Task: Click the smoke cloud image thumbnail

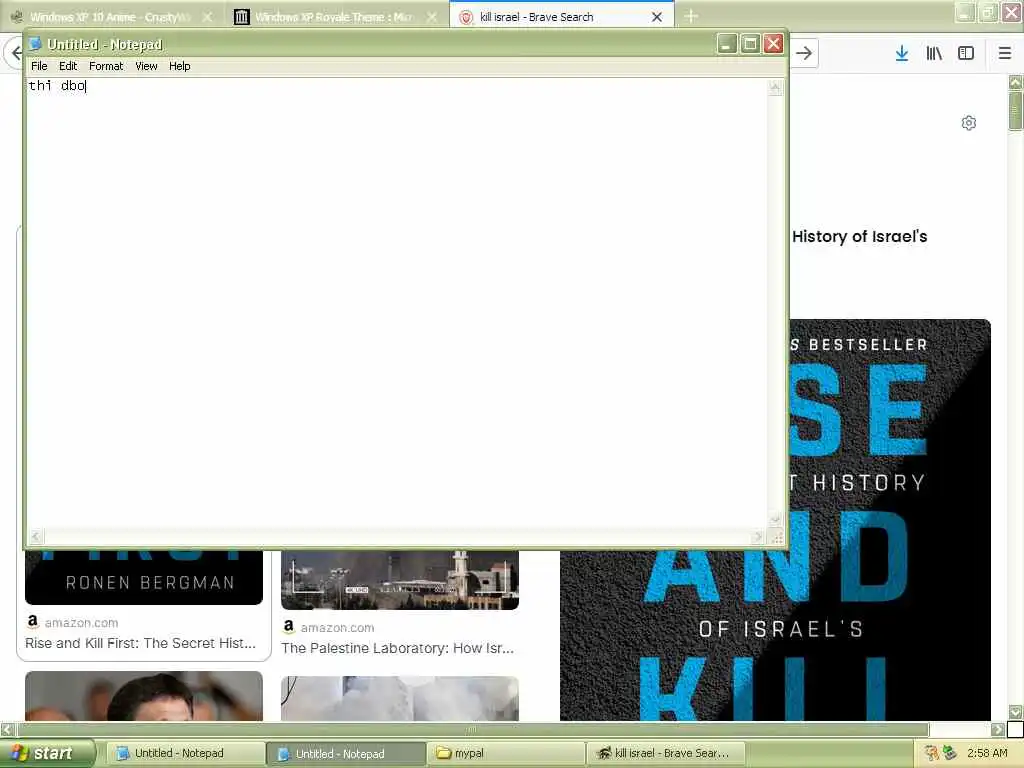Action: tap(400, 699)
